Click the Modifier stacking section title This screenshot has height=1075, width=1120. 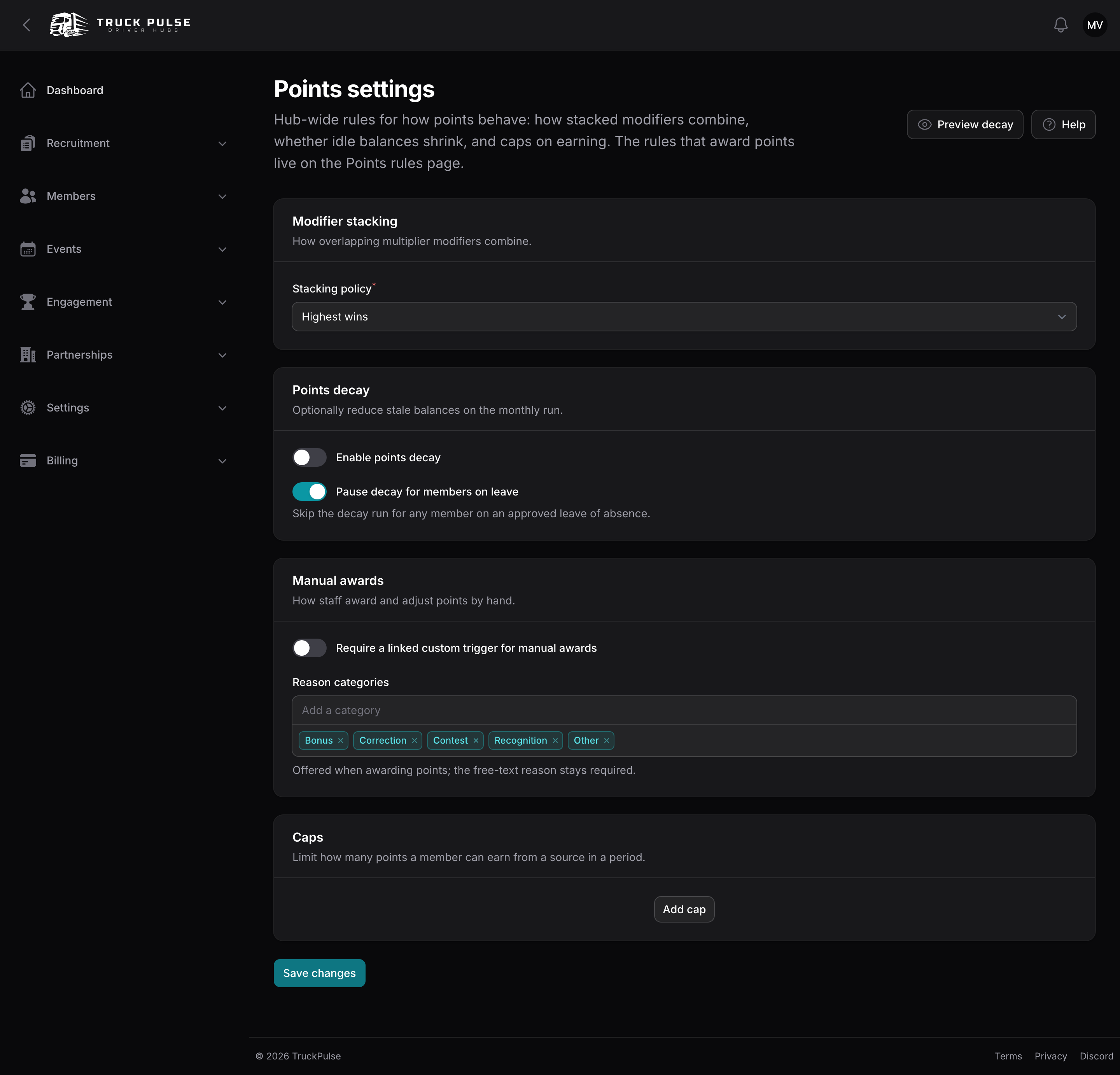(345, 221)
